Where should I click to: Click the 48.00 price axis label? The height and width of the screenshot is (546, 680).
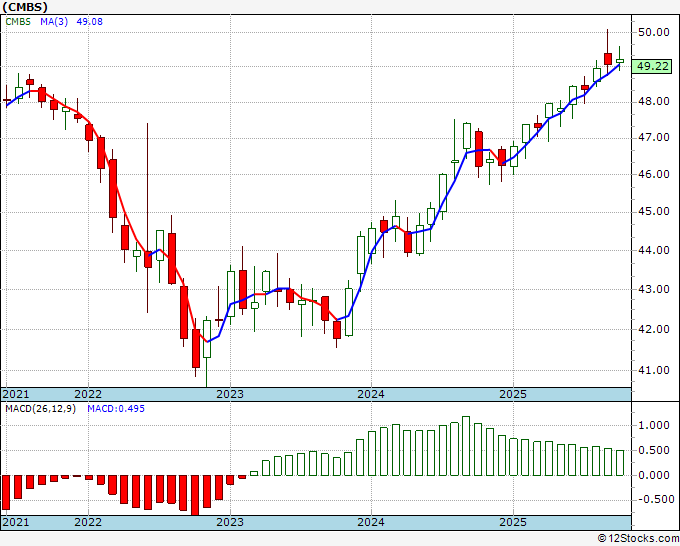point(654,101)
